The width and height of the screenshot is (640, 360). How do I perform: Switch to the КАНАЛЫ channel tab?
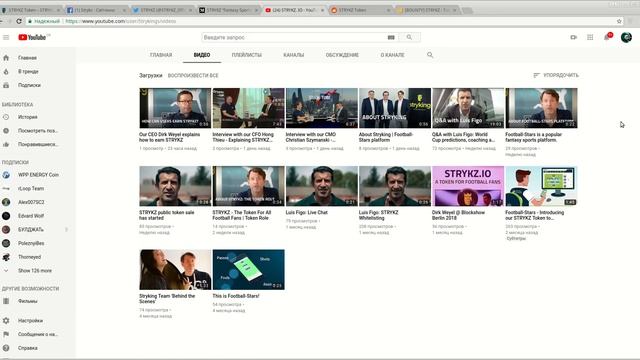pyautogui.click(x=293, y=55)
